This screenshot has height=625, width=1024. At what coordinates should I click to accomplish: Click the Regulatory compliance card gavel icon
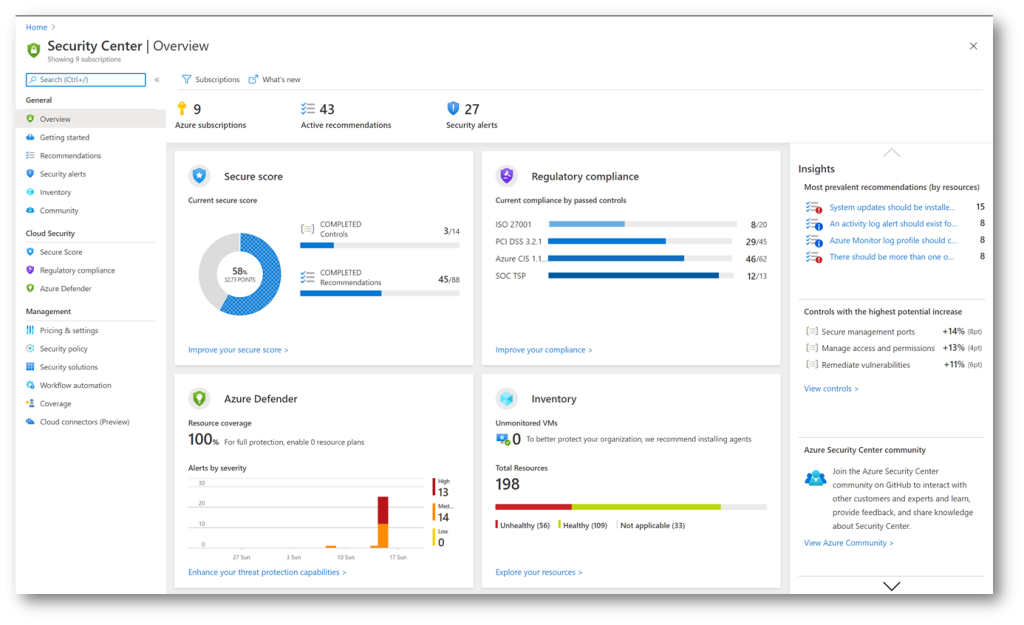click(x=506, y=176)
